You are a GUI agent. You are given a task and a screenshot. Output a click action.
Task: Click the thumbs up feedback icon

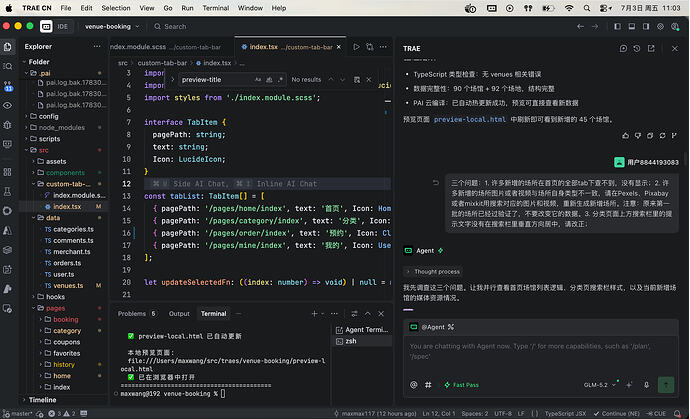pos(625,136)
